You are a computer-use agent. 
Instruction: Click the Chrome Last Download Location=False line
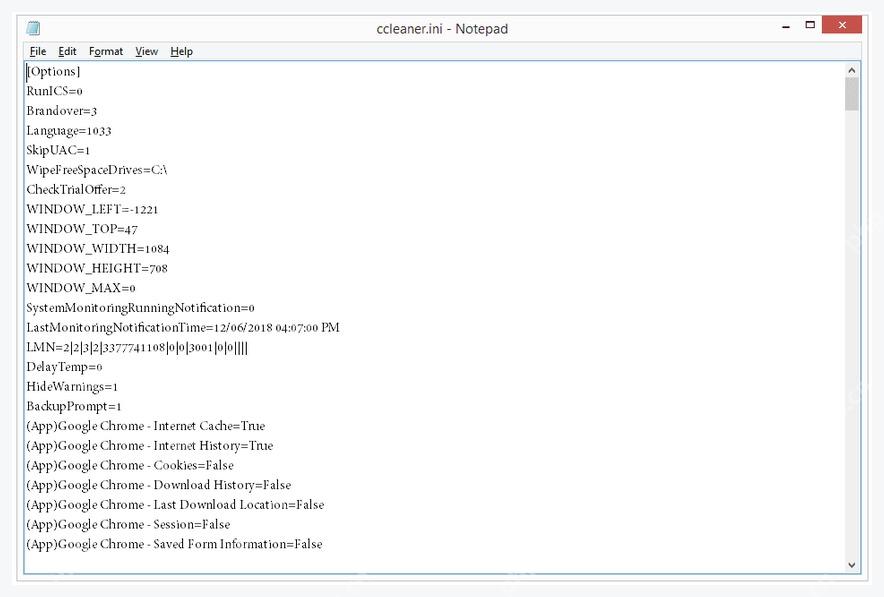coord(175,505)
